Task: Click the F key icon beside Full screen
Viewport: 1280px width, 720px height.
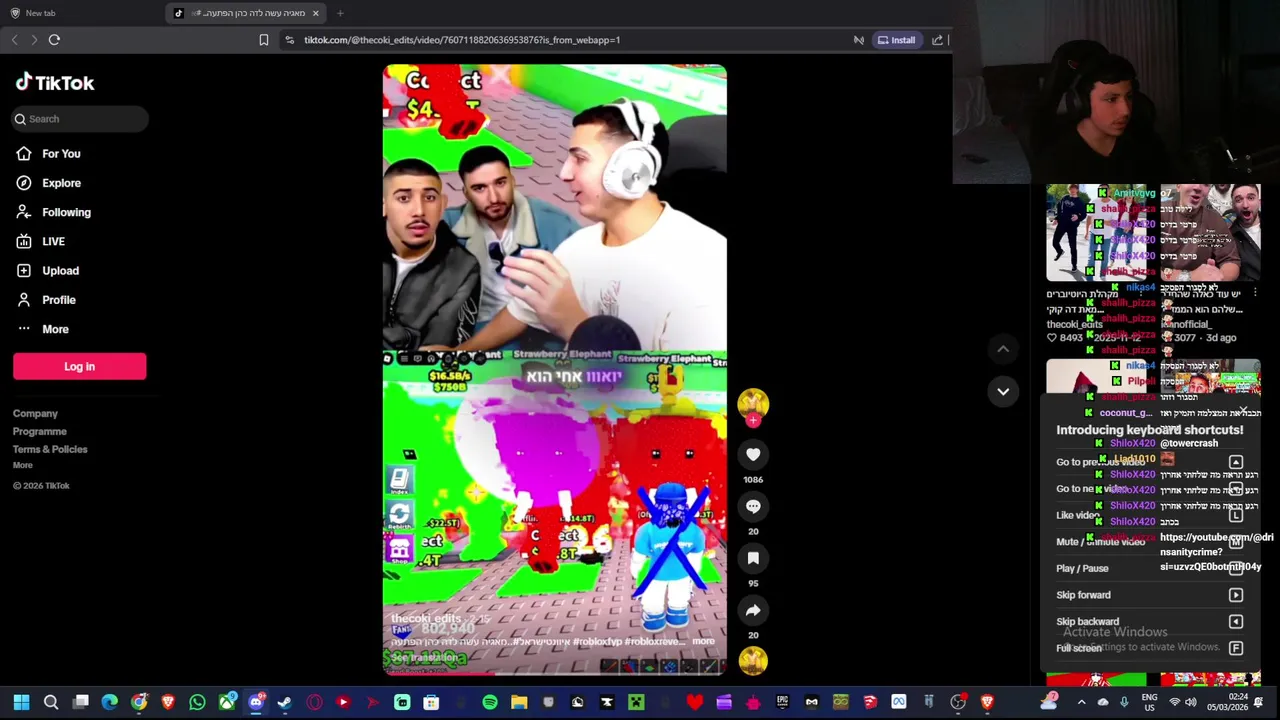Action: click(1236, 648)
